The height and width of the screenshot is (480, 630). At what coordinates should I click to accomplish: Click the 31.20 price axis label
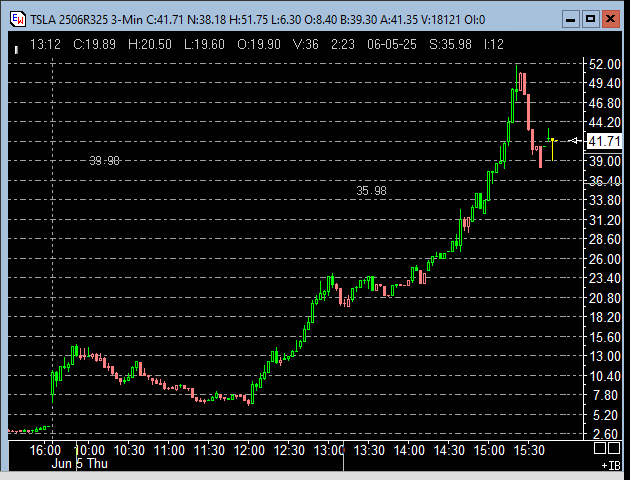click(604, 220)
